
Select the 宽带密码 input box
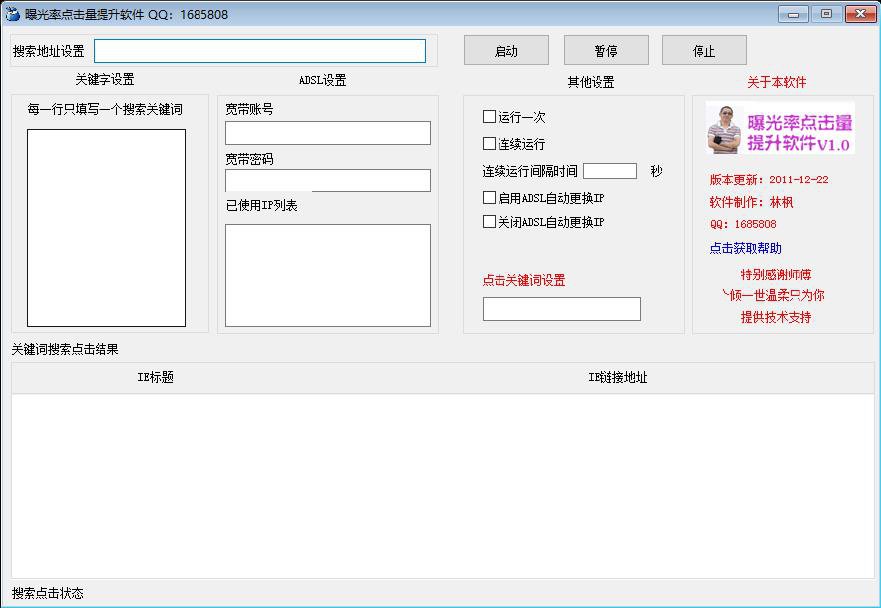point(328,181)
